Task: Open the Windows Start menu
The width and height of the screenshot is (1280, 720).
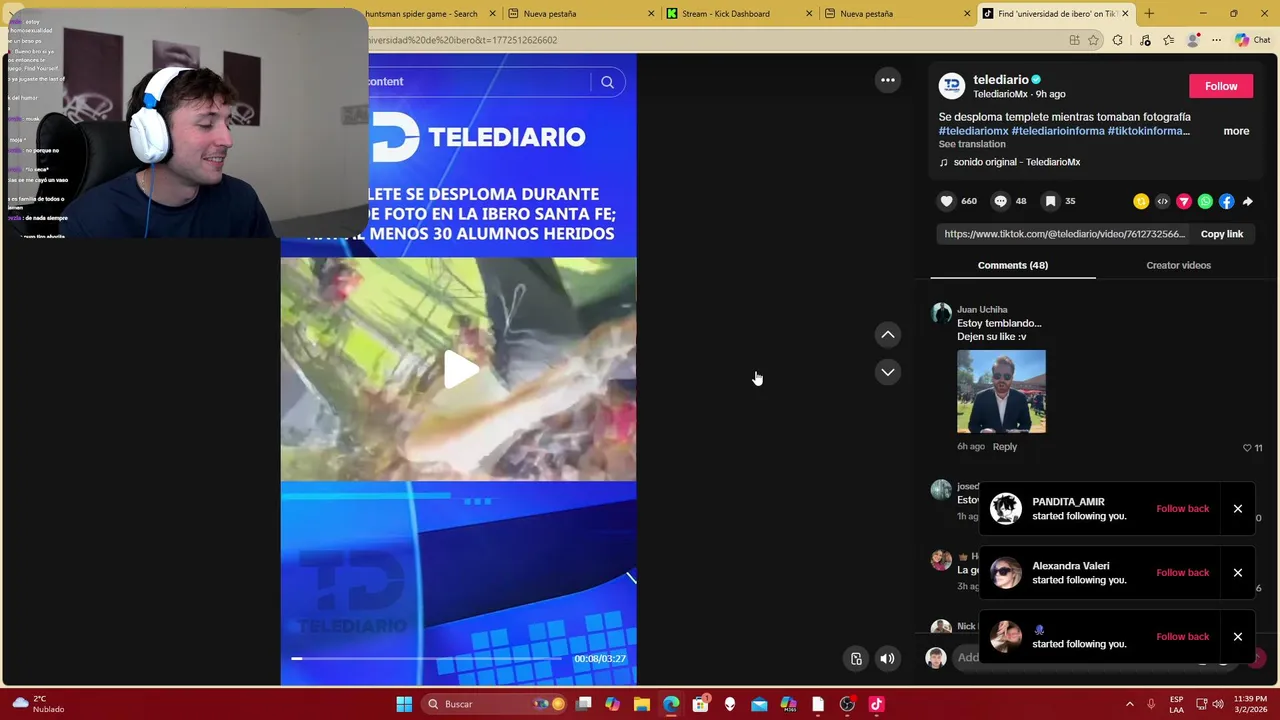Action: click(x=404, y=704)
